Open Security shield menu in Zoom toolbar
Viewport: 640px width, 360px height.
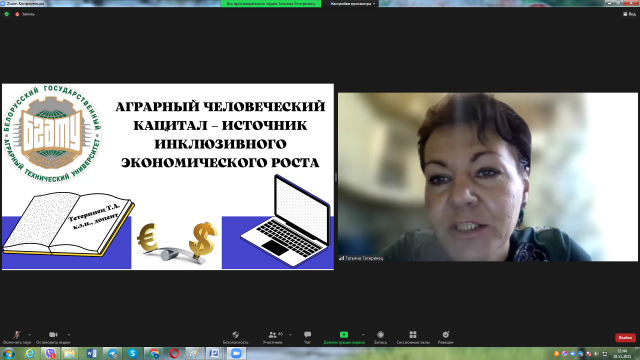pos(236,337)
